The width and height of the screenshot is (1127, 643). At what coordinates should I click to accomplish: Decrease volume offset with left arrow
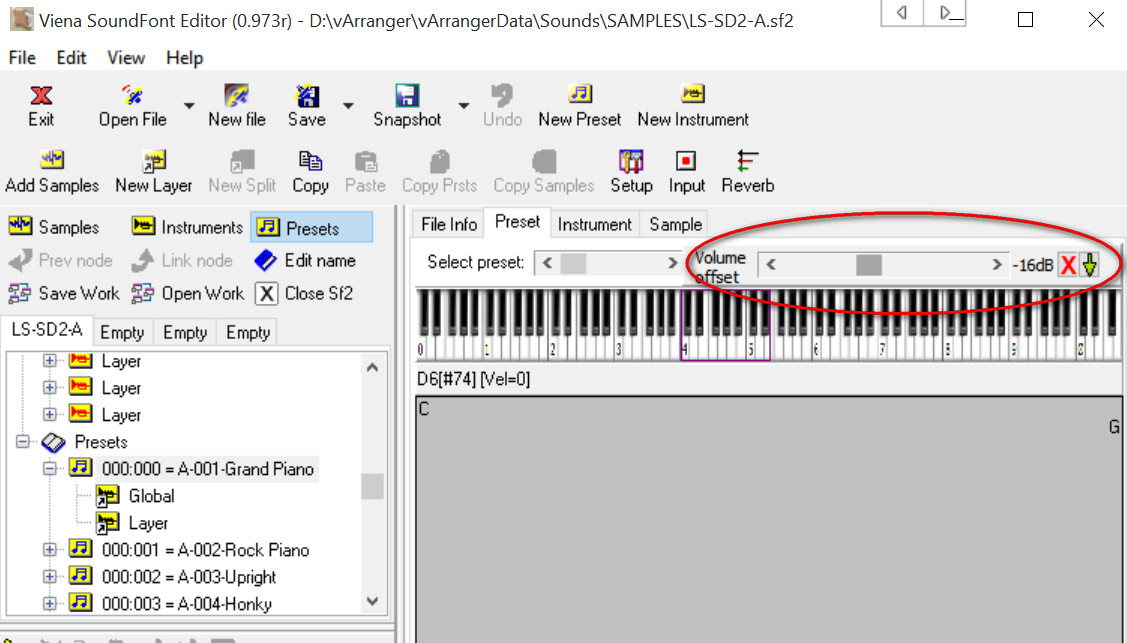770,264
